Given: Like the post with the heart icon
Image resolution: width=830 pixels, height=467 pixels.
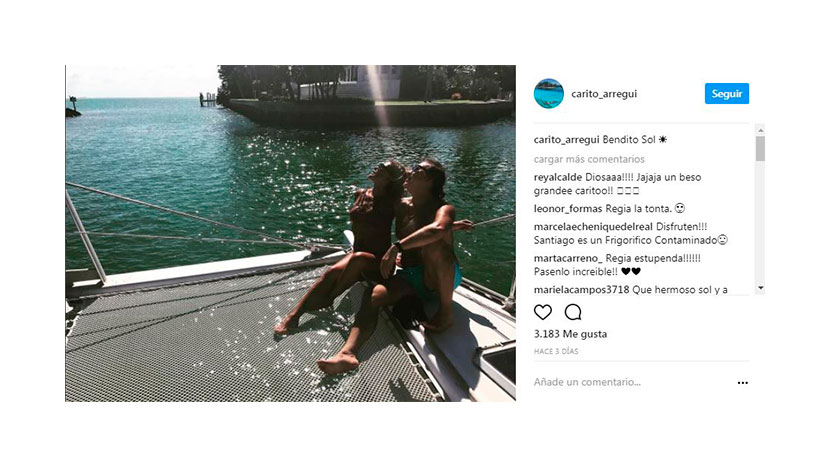Looking at the screenshot, I should point(543,312).
